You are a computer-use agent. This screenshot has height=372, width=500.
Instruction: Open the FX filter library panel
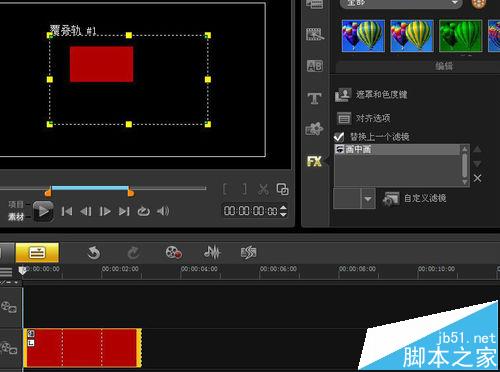(314, 162)
